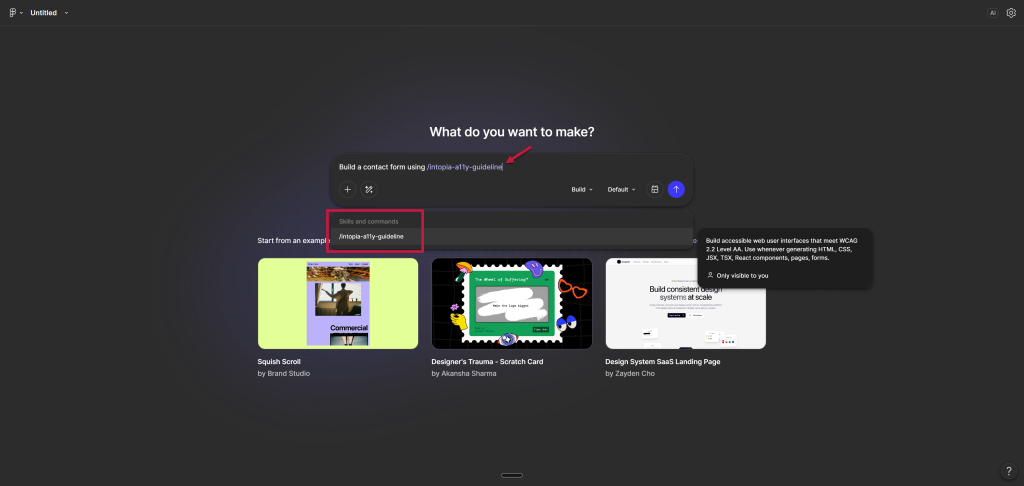
Task: Click the 'What do you want to make?' heading
Action: point(511,132)
